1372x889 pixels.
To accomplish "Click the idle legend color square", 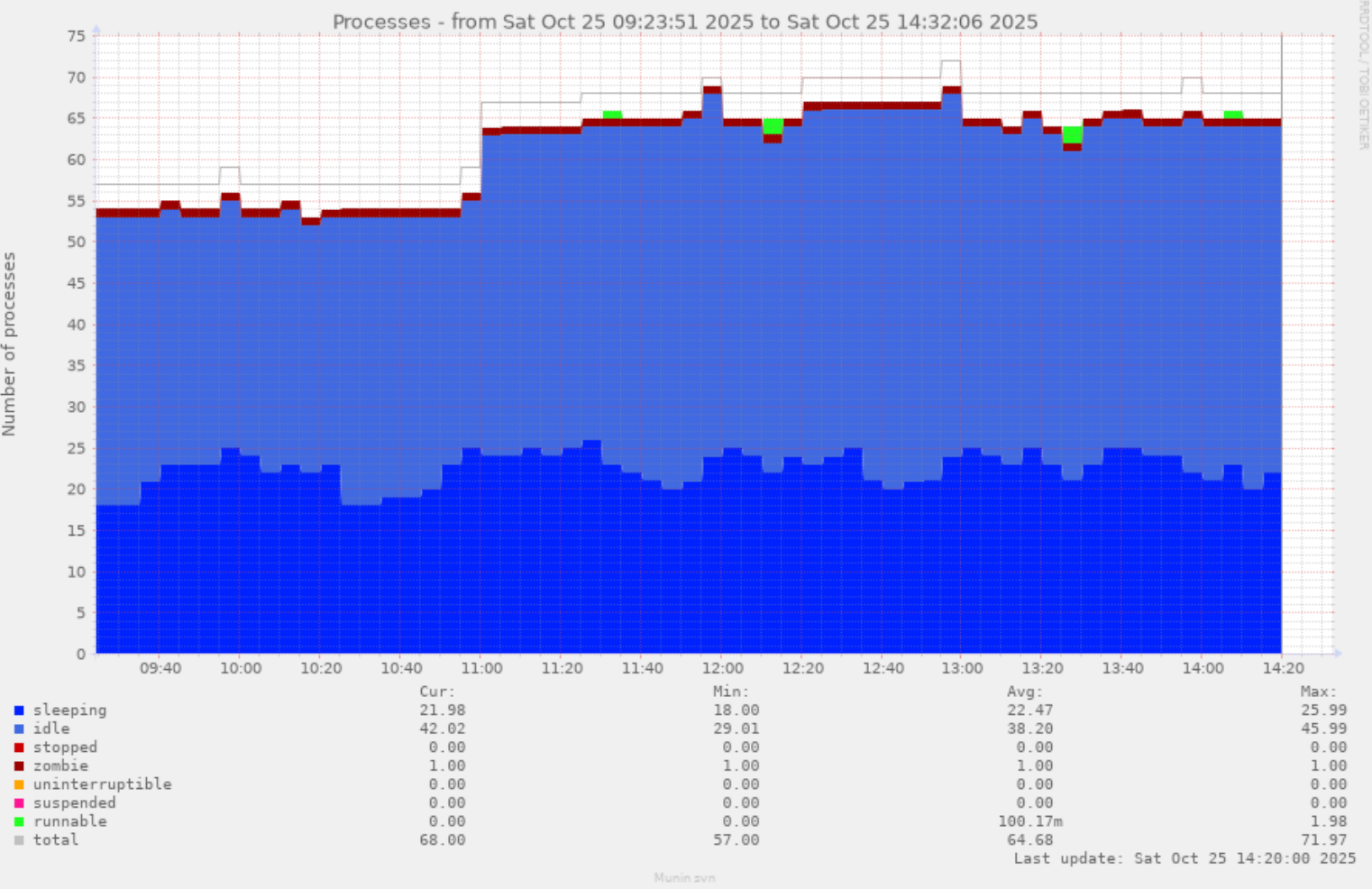I will pos(19,729).
